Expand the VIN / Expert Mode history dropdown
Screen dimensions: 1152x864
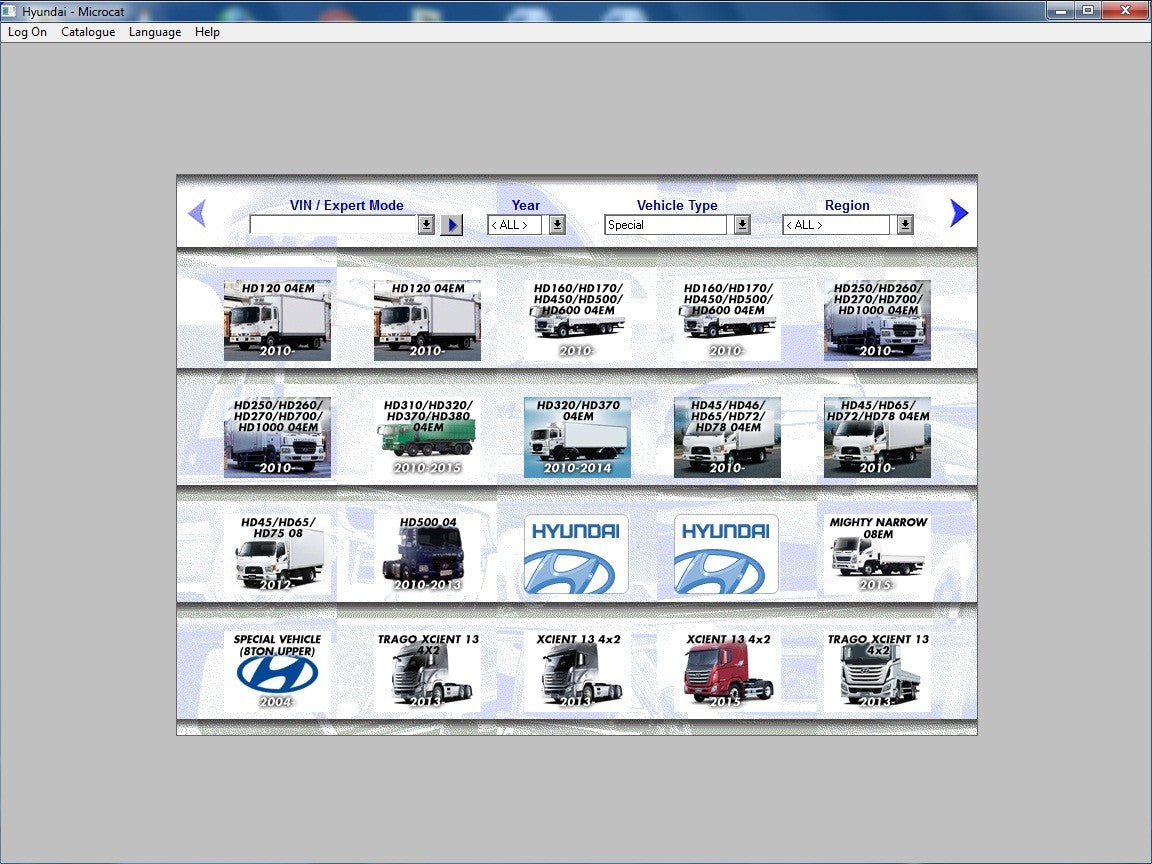(426, 225)
